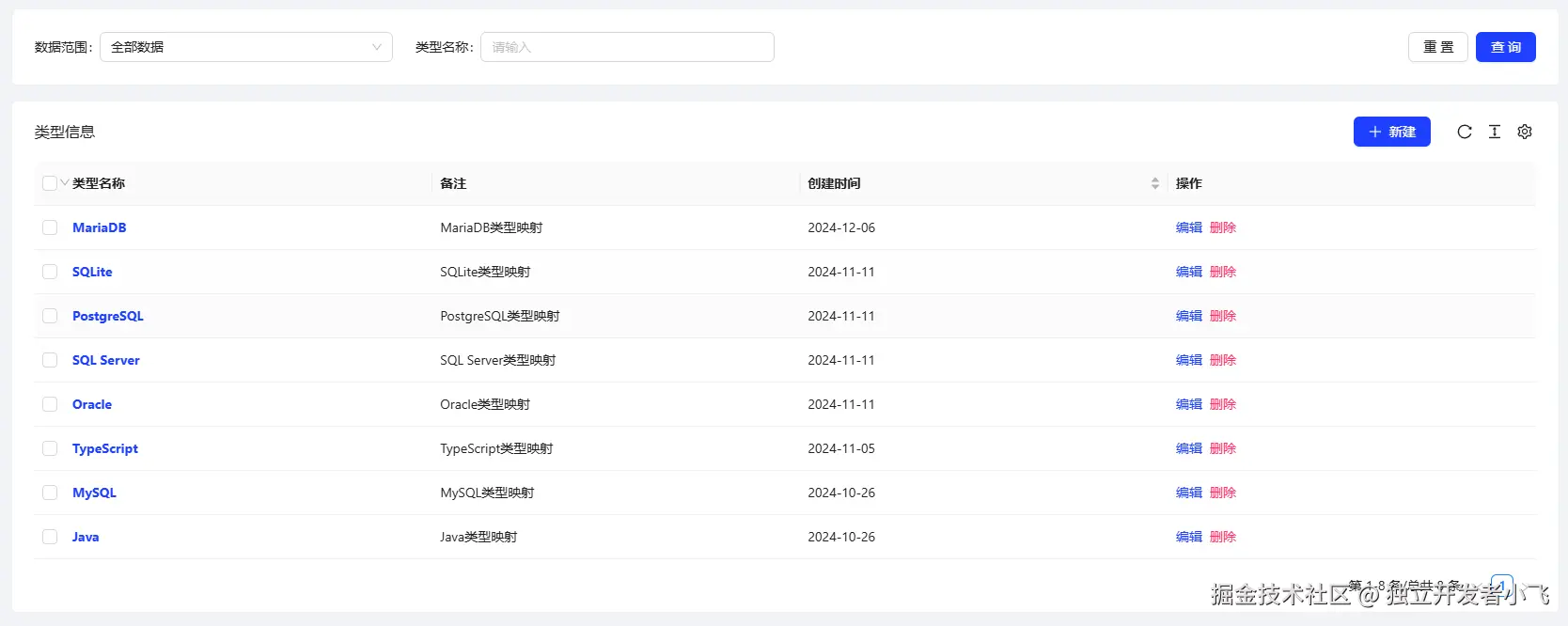The image size is (1568, 626).
Task: Click 编辑 in the Oracle row
Action: [x=1189, y=404]
